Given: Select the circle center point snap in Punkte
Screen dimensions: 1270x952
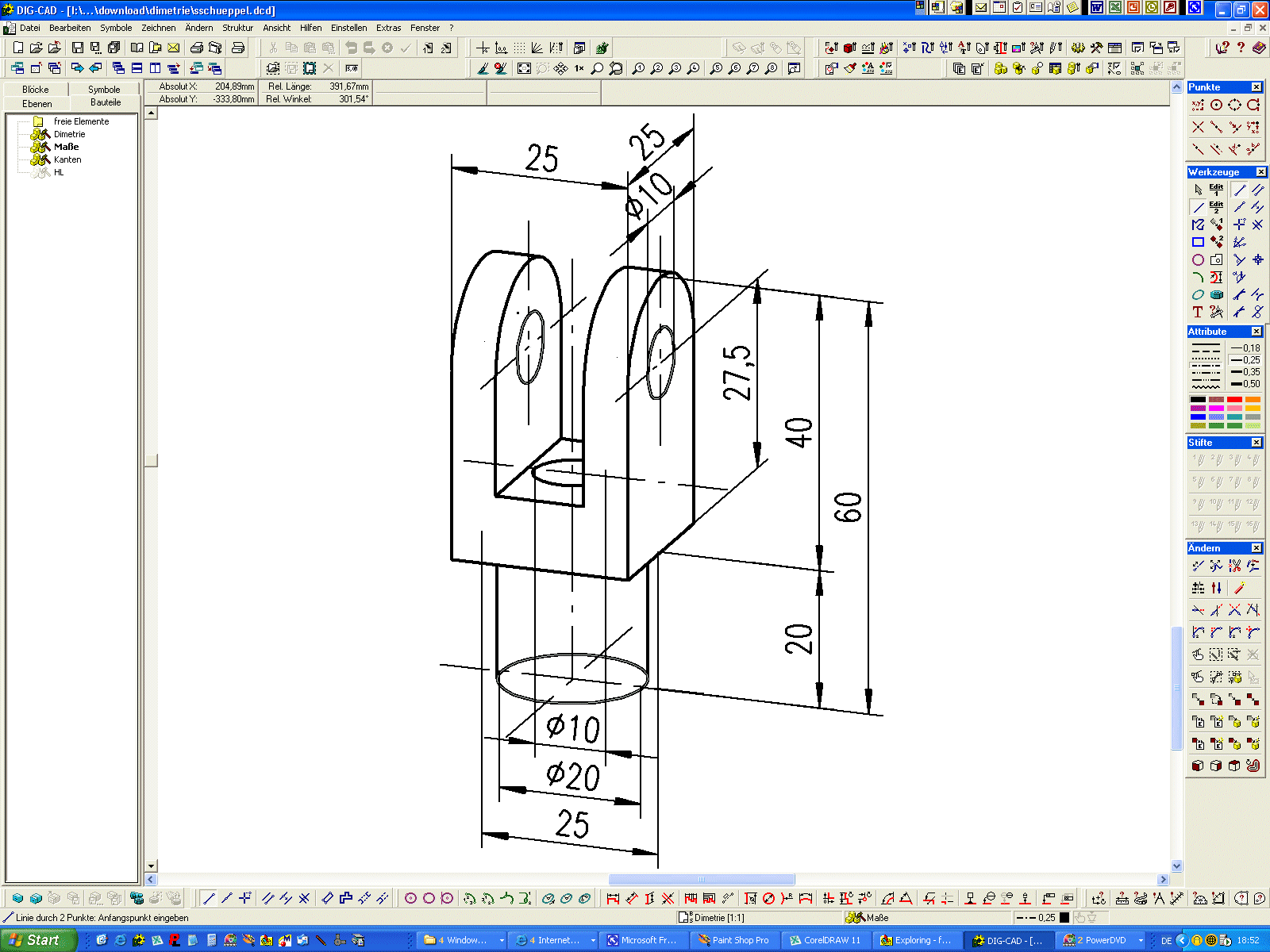Looking at the screenshot, I should (1216, 105).
